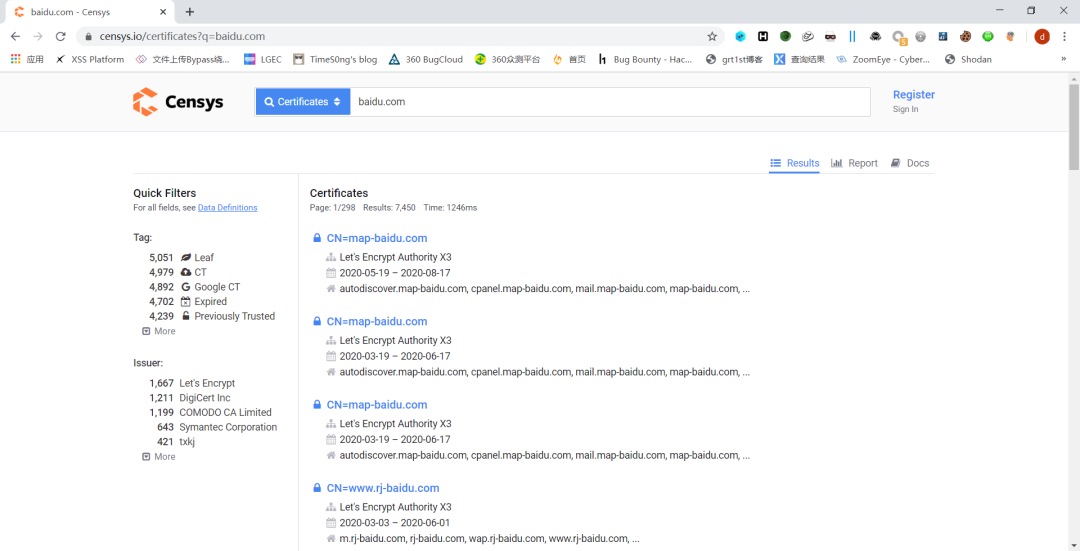Open the XSS Platform bookmark
1080x551 pixels.
pos(90,59)
